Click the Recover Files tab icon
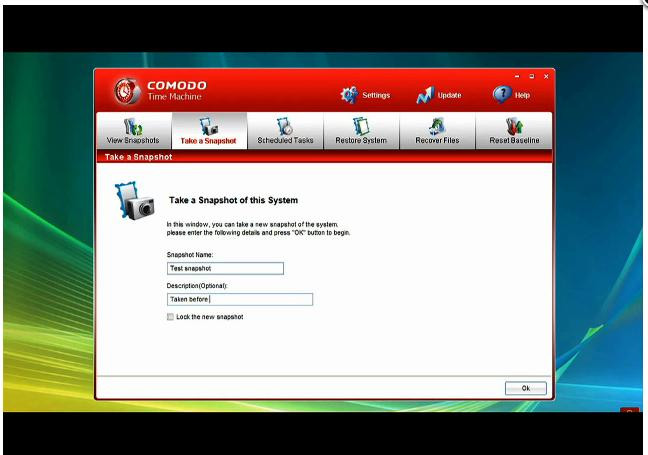 pos(437,126)
